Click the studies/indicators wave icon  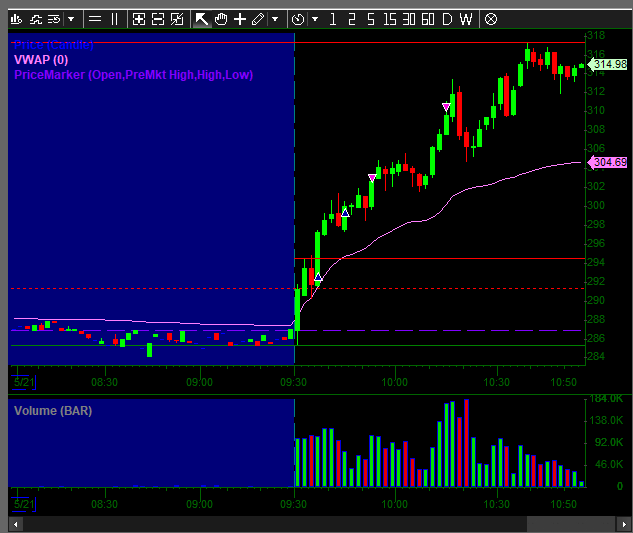[36, 19]
